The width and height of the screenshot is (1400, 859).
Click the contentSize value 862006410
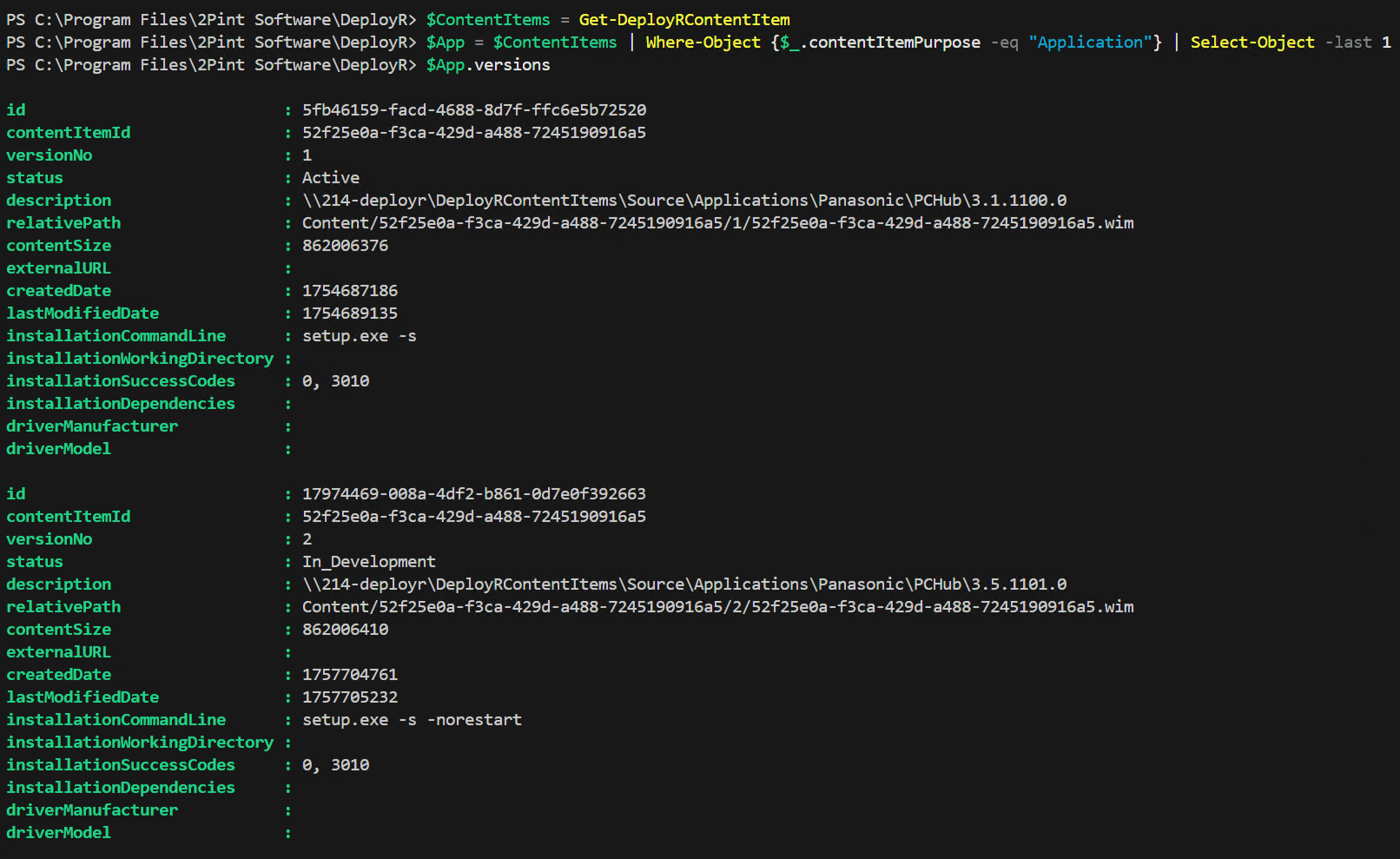346,630
